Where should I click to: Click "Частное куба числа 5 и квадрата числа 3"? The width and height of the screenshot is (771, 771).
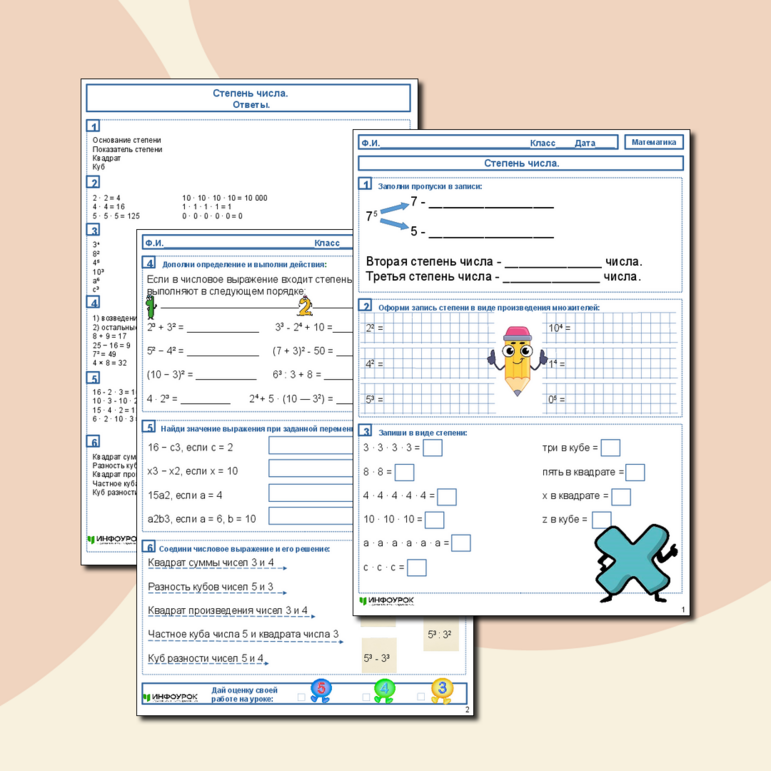click(x=243, y=634)
